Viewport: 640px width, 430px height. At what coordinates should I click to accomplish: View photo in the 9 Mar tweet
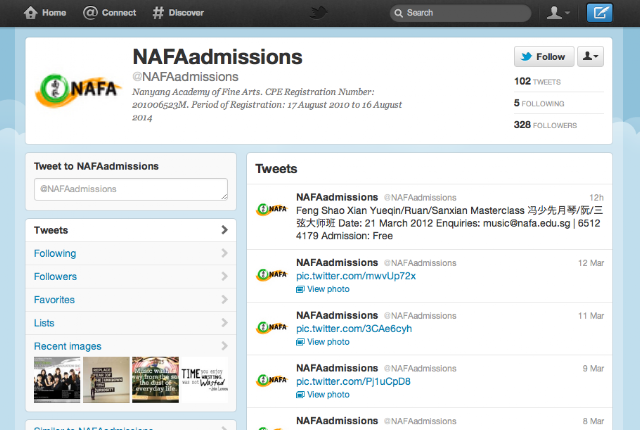click(323, 394)
